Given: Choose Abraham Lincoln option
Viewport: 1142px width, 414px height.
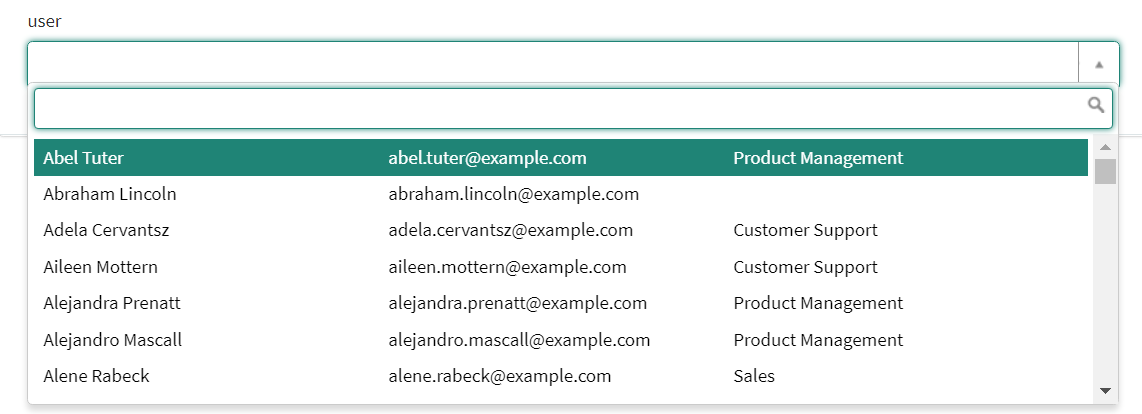Looking at the screenshot, I should [x=110, y=194].
